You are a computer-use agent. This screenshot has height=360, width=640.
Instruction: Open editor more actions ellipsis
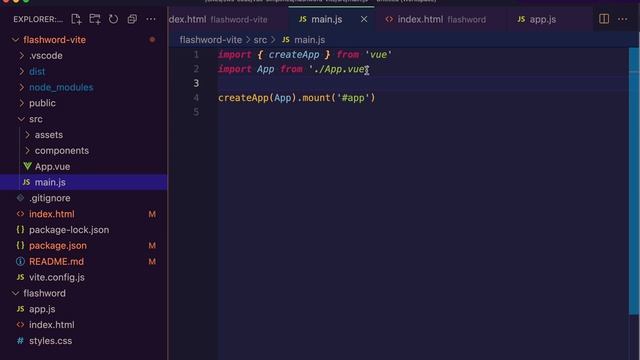623,19
